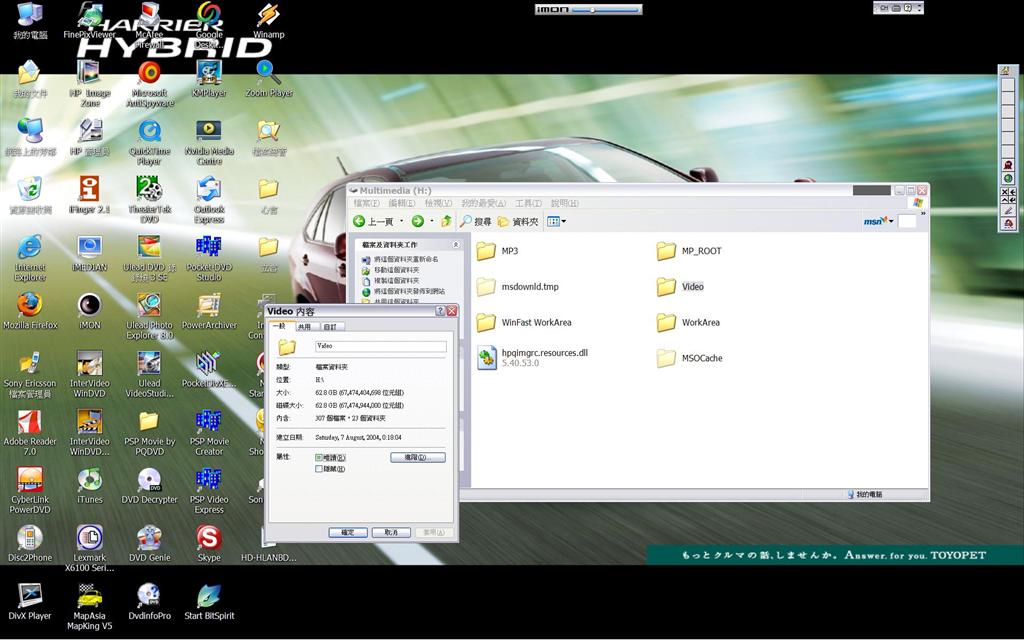Open the View (檢視) menu in Explorer

click(438, 203)
